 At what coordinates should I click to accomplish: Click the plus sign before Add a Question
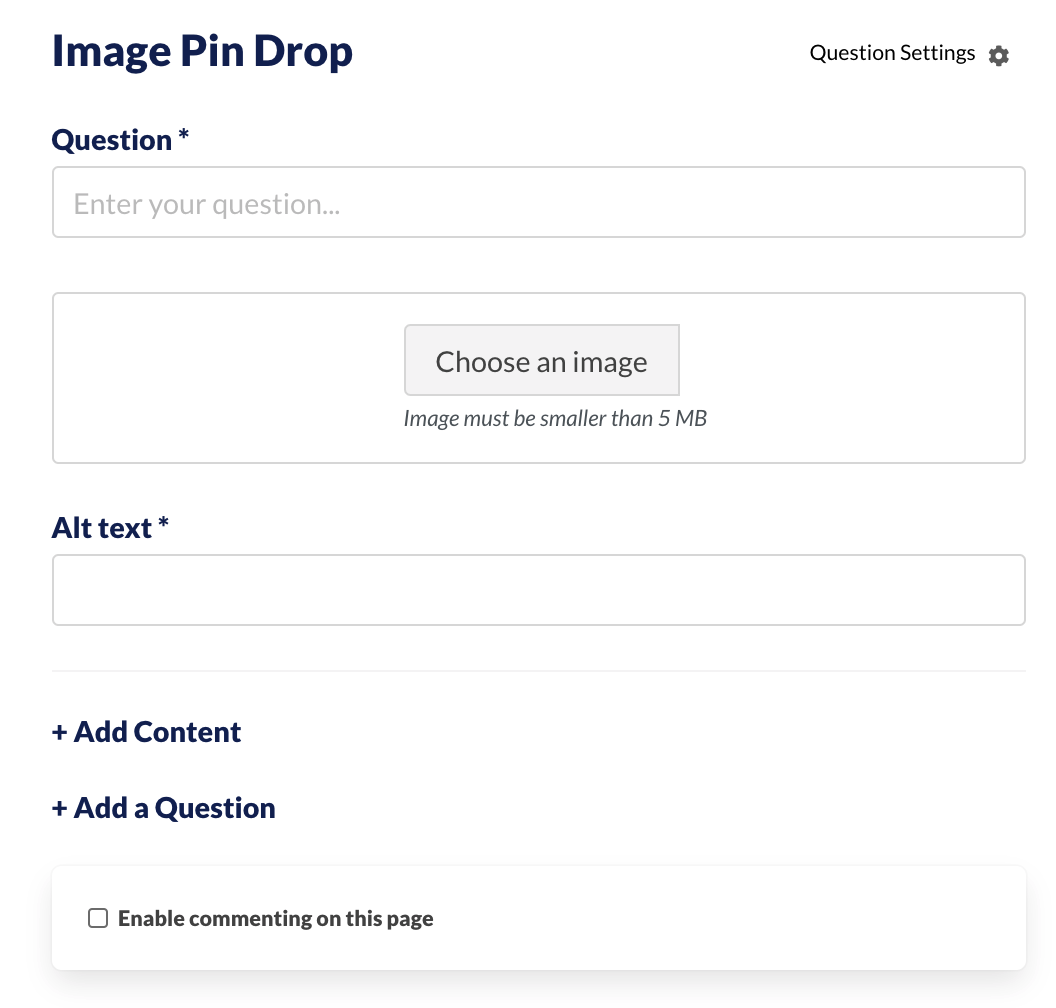click(x=59, y=809)
